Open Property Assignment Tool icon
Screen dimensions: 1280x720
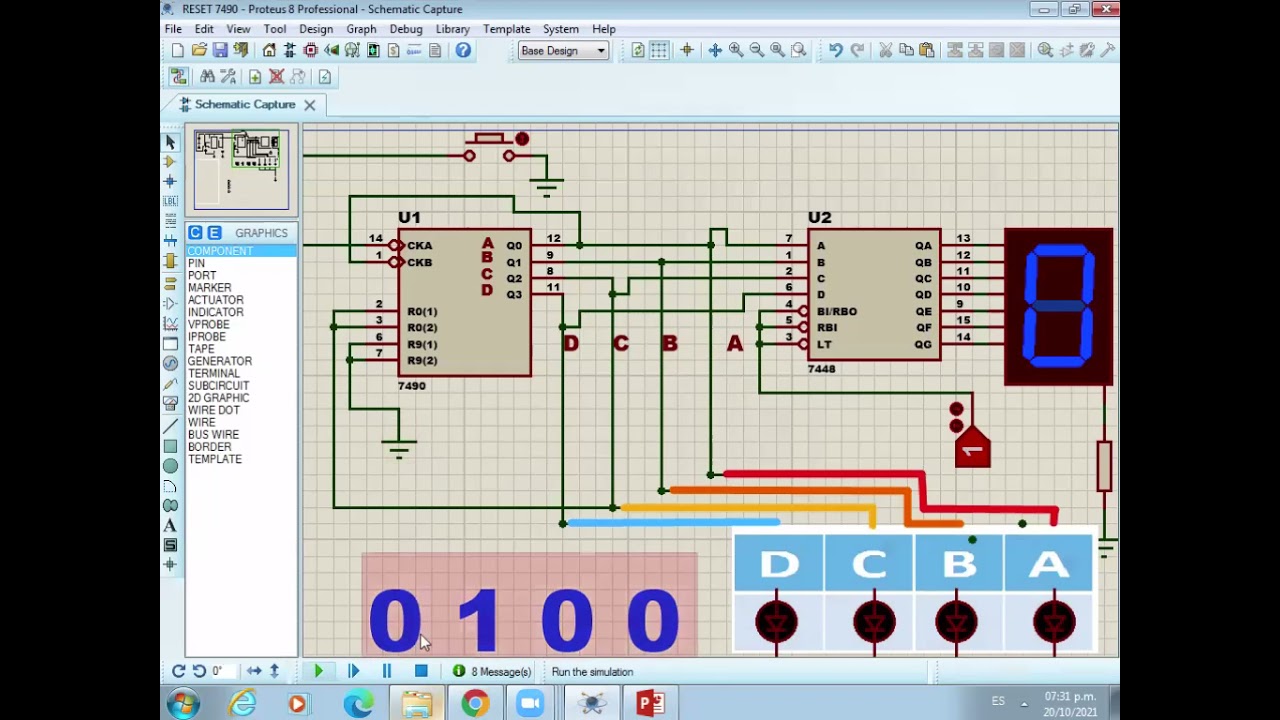tap(228, 77)
